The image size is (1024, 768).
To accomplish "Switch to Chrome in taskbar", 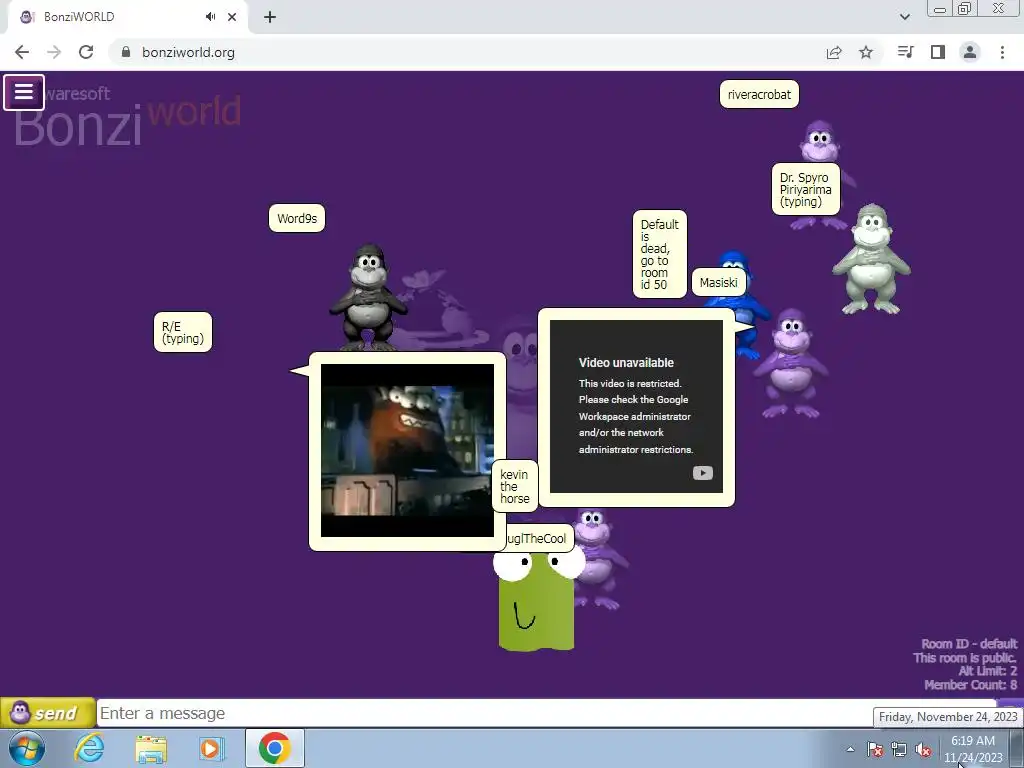I will pyautogui.click(x=274, y=748).
